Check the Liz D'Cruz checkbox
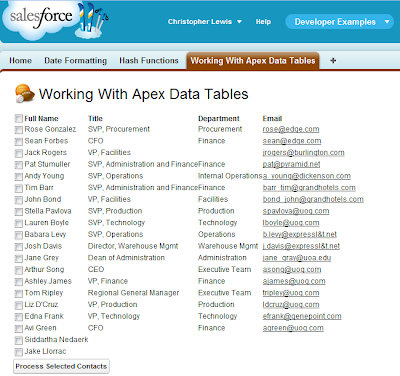Screen dimensions: 400x376 point(19,305)
